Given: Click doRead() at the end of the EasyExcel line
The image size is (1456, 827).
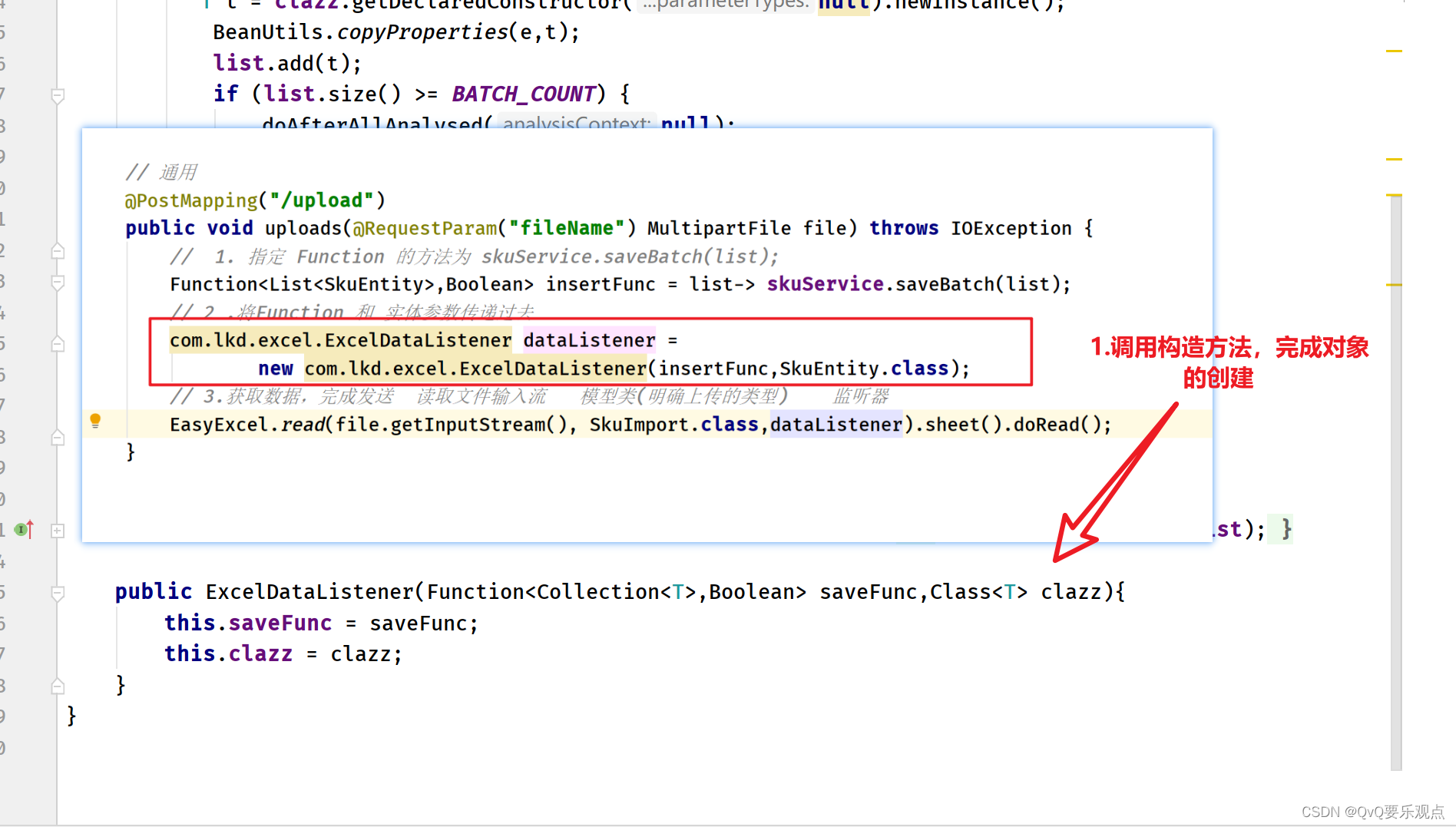Looking at the screenshot, I should pos(1057,425).
